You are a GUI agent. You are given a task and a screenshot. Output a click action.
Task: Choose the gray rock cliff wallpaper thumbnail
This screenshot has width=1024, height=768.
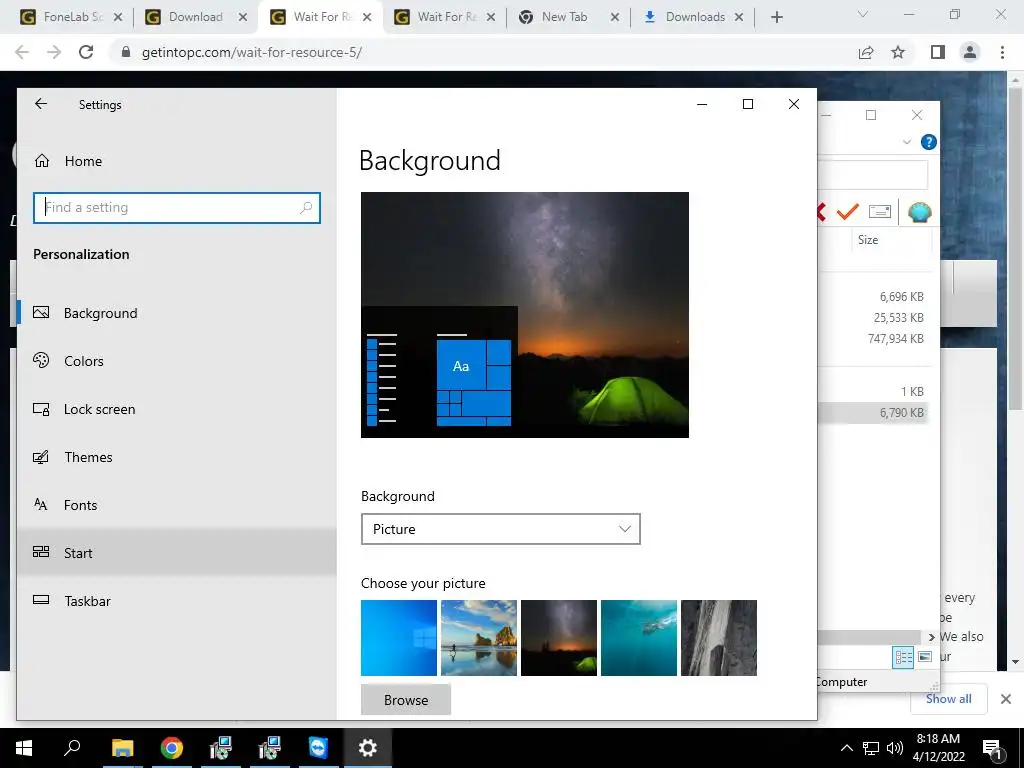(719, 638)
